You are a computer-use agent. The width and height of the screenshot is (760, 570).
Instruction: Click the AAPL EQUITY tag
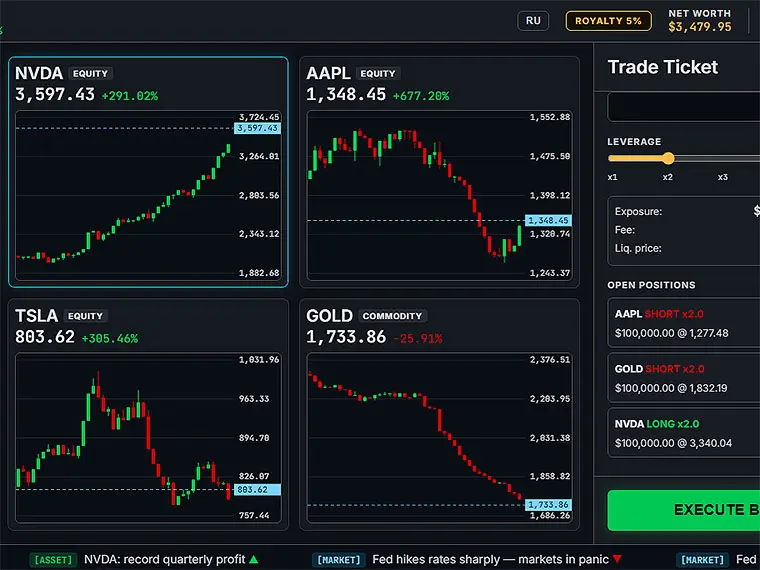tap(378, 74)
